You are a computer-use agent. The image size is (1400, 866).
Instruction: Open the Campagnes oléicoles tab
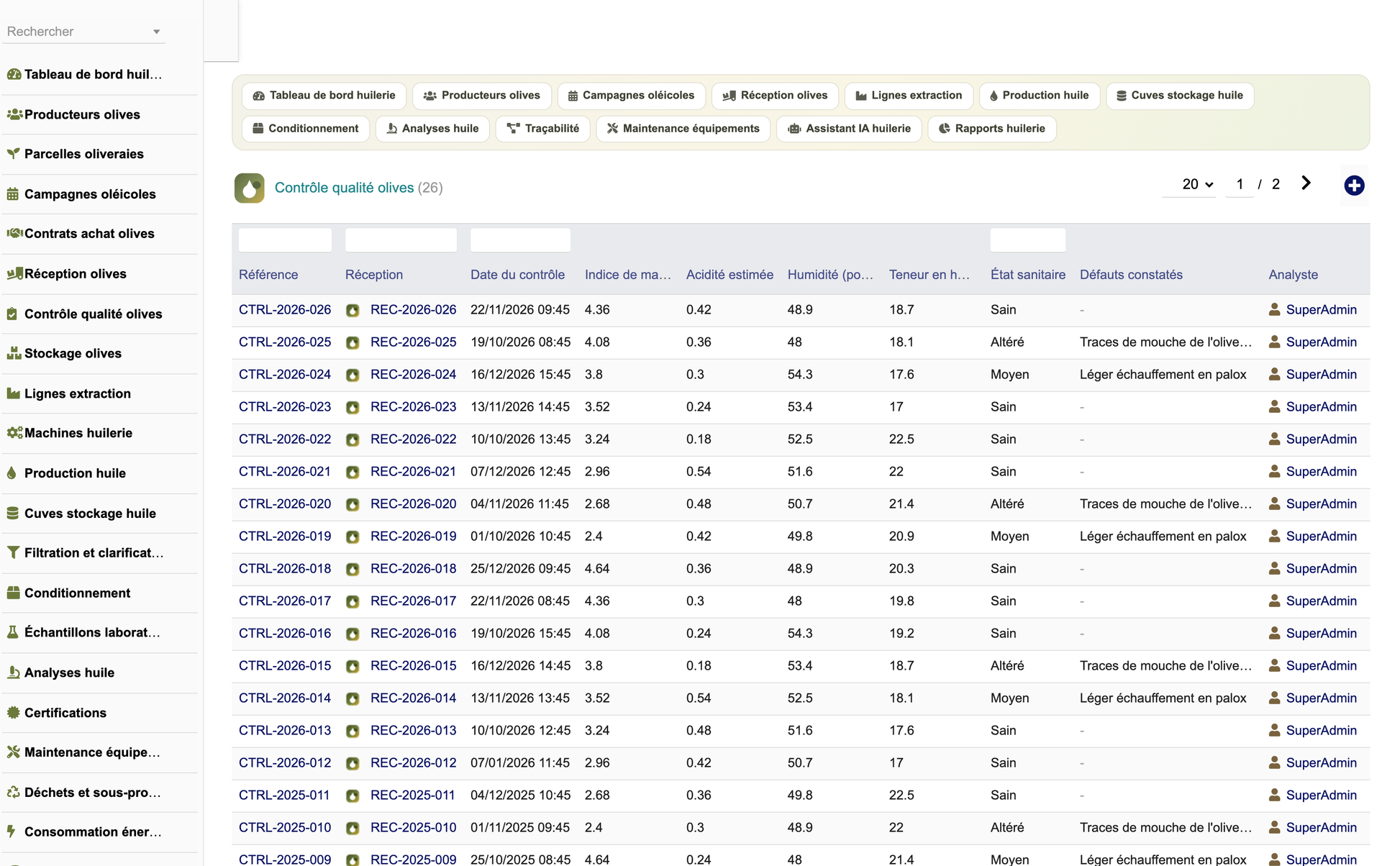pyautogui.click(x=631, y=96)
